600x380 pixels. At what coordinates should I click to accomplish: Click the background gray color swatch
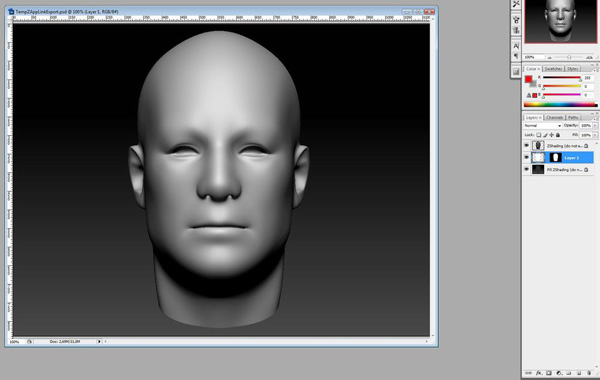533,84
